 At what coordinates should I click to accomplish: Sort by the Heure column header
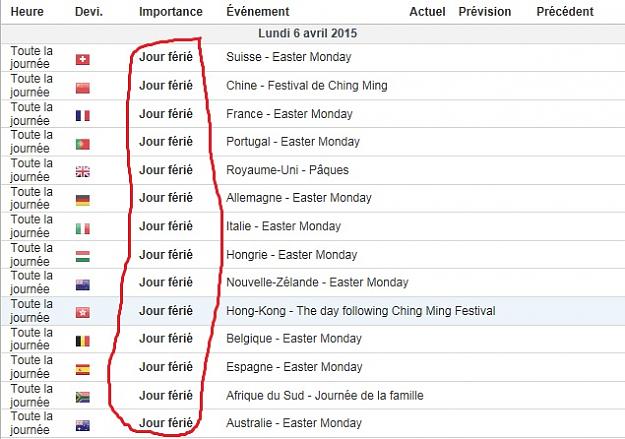(27, 12)
